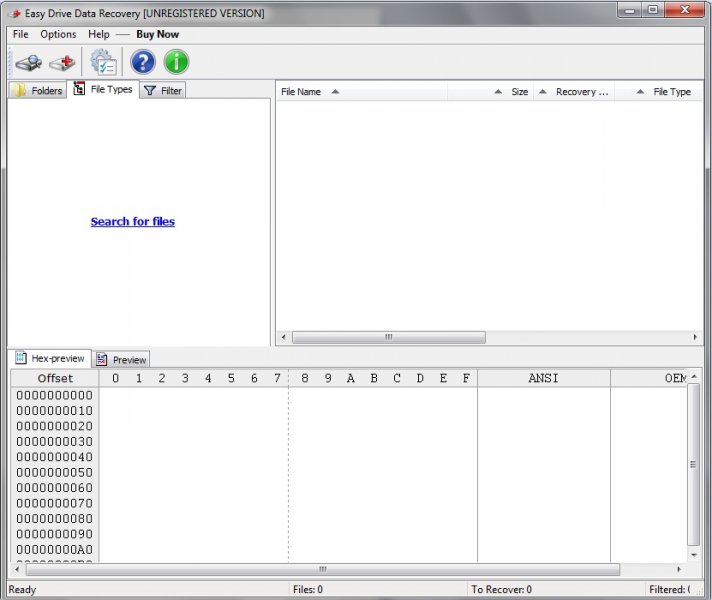Image resolution: width=712 pixels, height=600 pixels.
Task: Click offset row 0000000040
Action: point(54,457)
